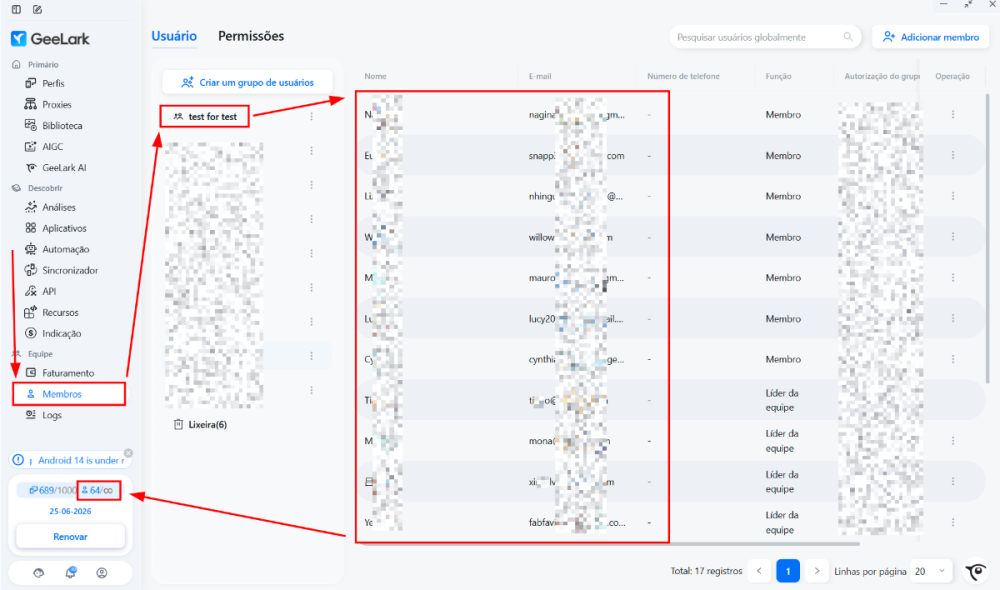Open the notifications bell icon

[x=71, y=572]
